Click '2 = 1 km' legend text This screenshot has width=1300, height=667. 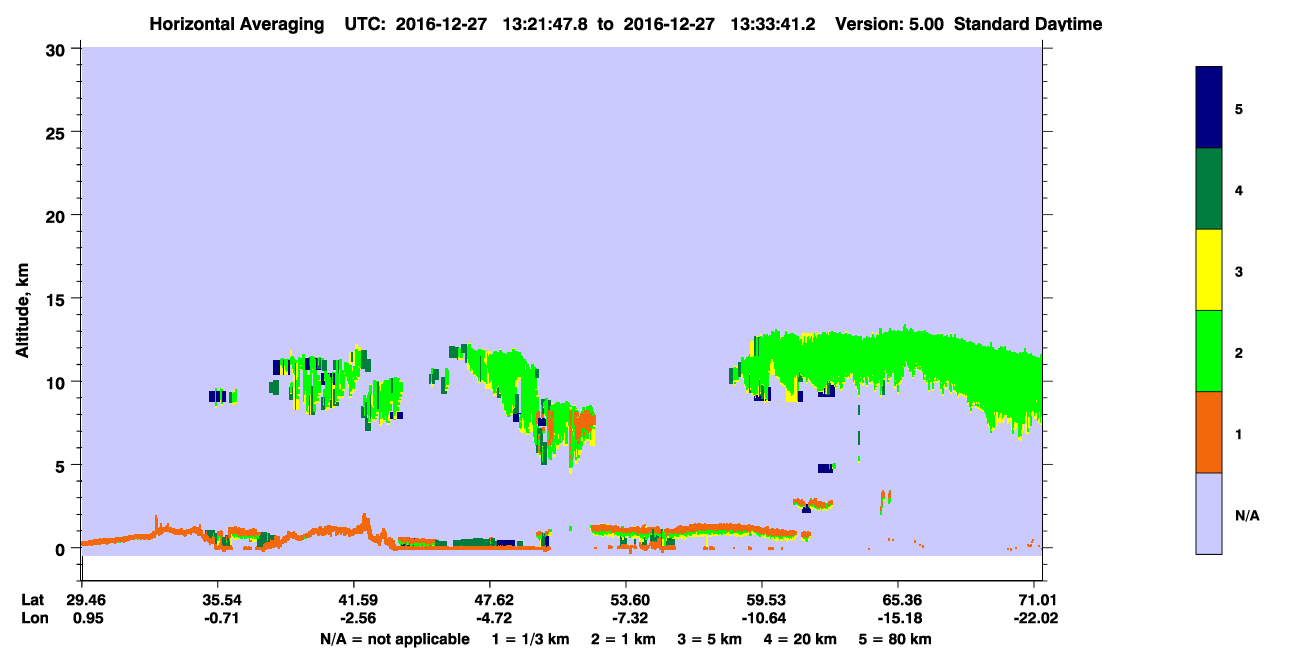[x=623, y=639]
